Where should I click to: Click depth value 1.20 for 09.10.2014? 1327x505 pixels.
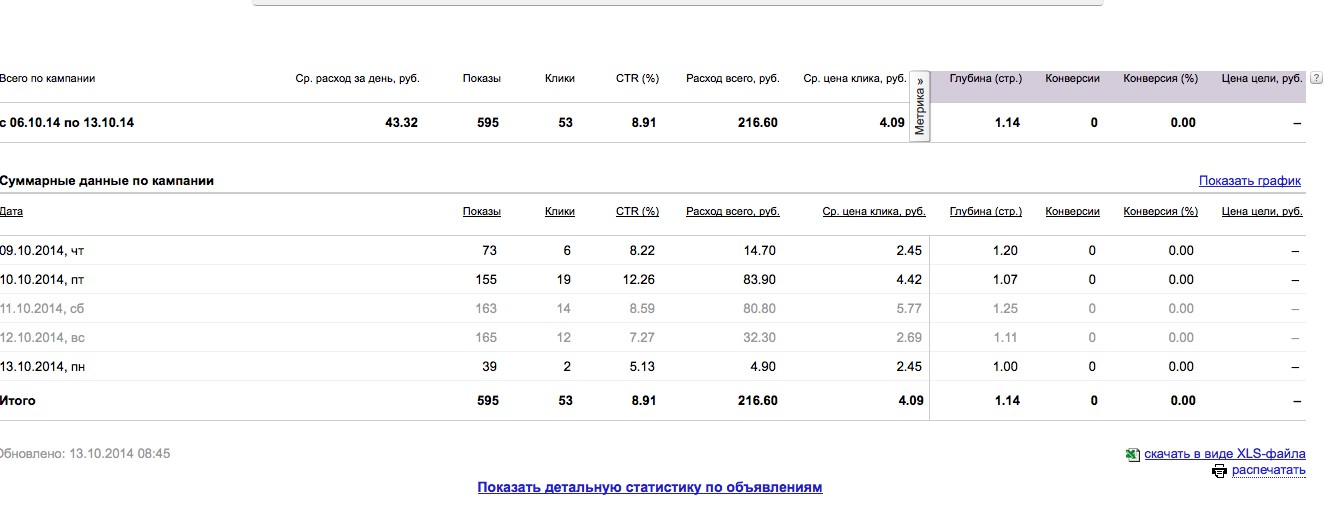point(1006,251)
